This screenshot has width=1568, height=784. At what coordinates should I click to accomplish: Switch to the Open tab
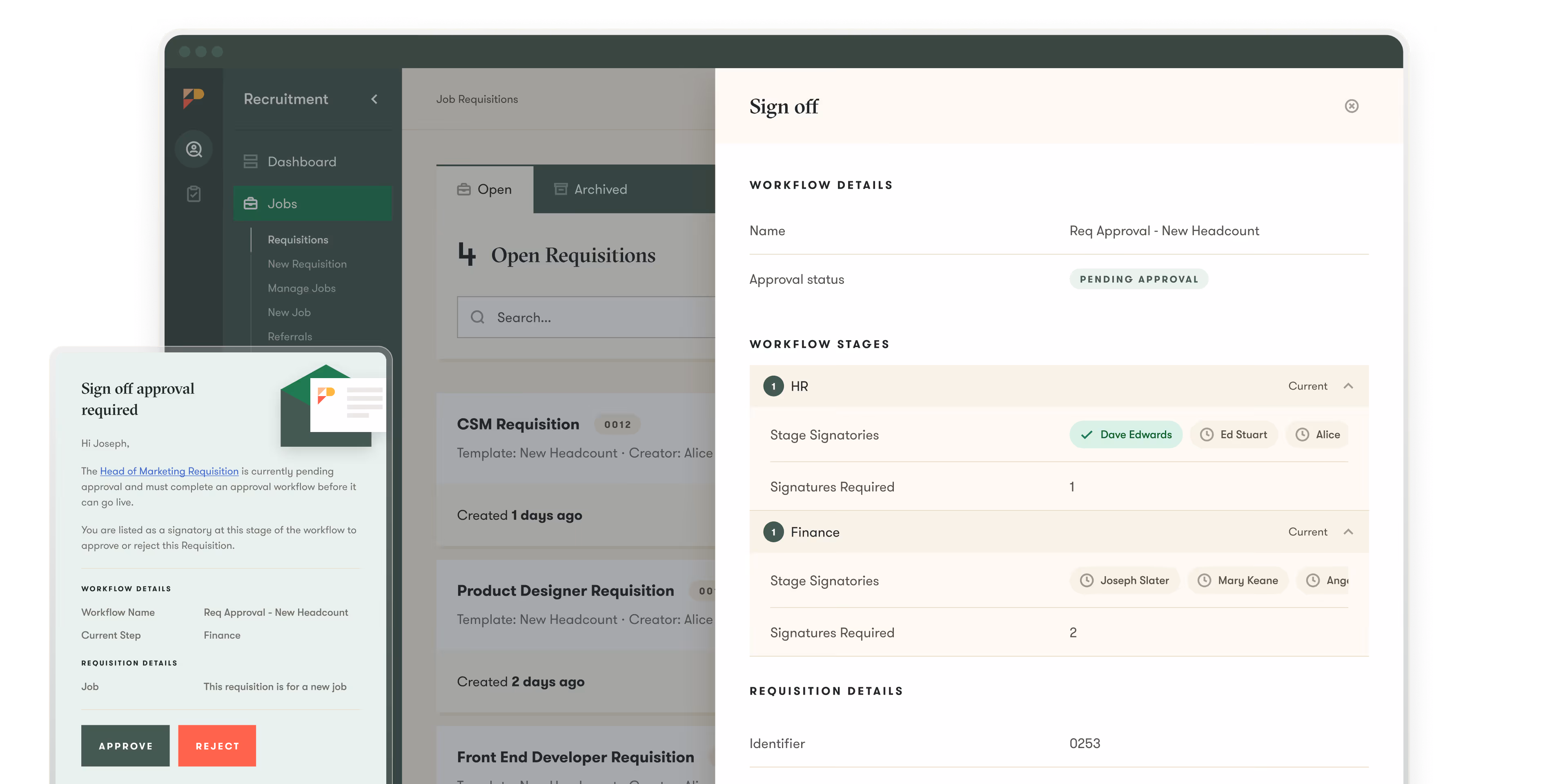coord(485,189)
